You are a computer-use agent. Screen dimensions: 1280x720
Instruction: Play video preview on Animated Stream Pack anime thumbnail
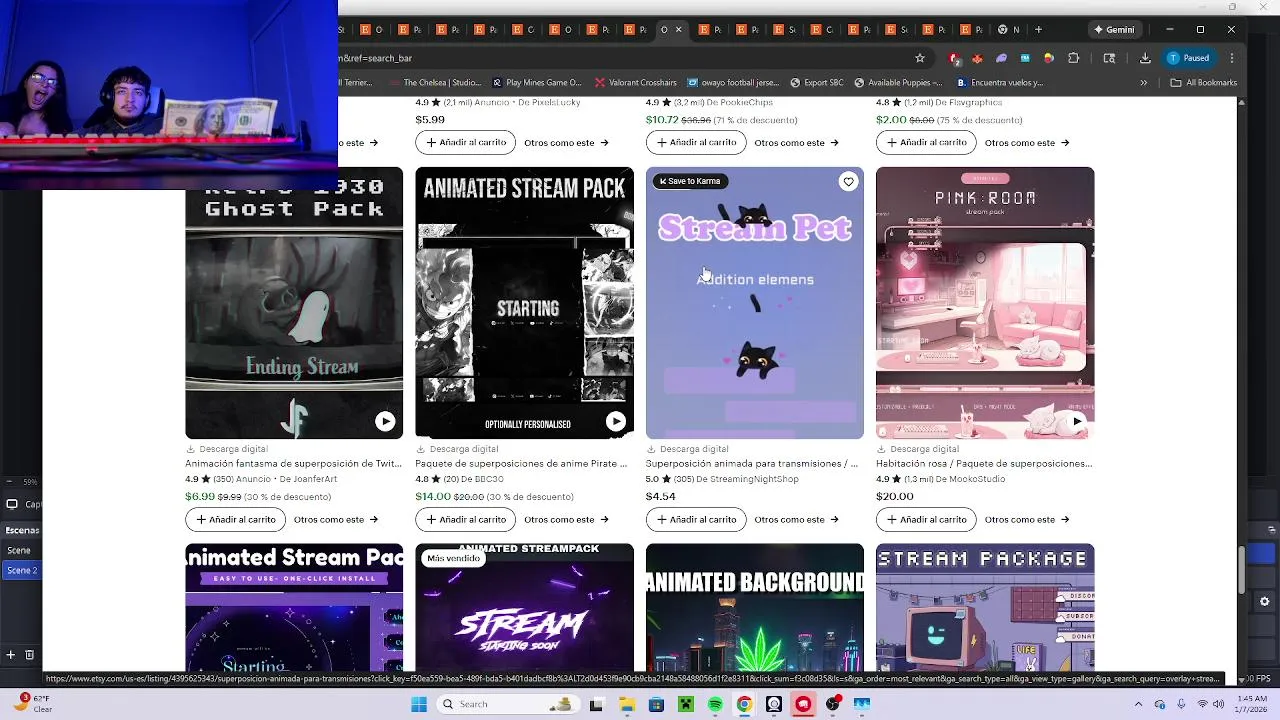615,421
